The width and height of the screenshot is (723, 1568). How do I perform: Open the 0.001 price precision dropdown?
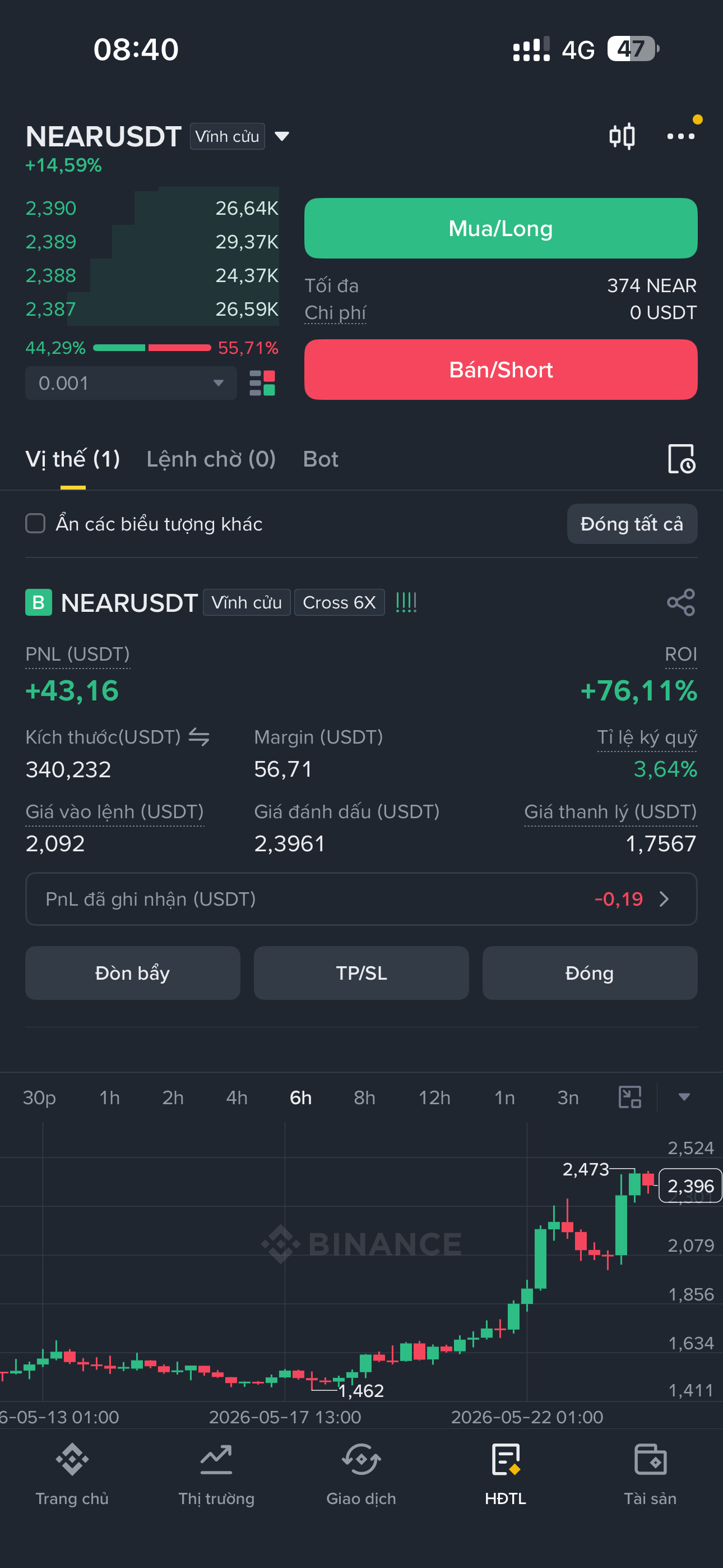[x=131, y=383]
